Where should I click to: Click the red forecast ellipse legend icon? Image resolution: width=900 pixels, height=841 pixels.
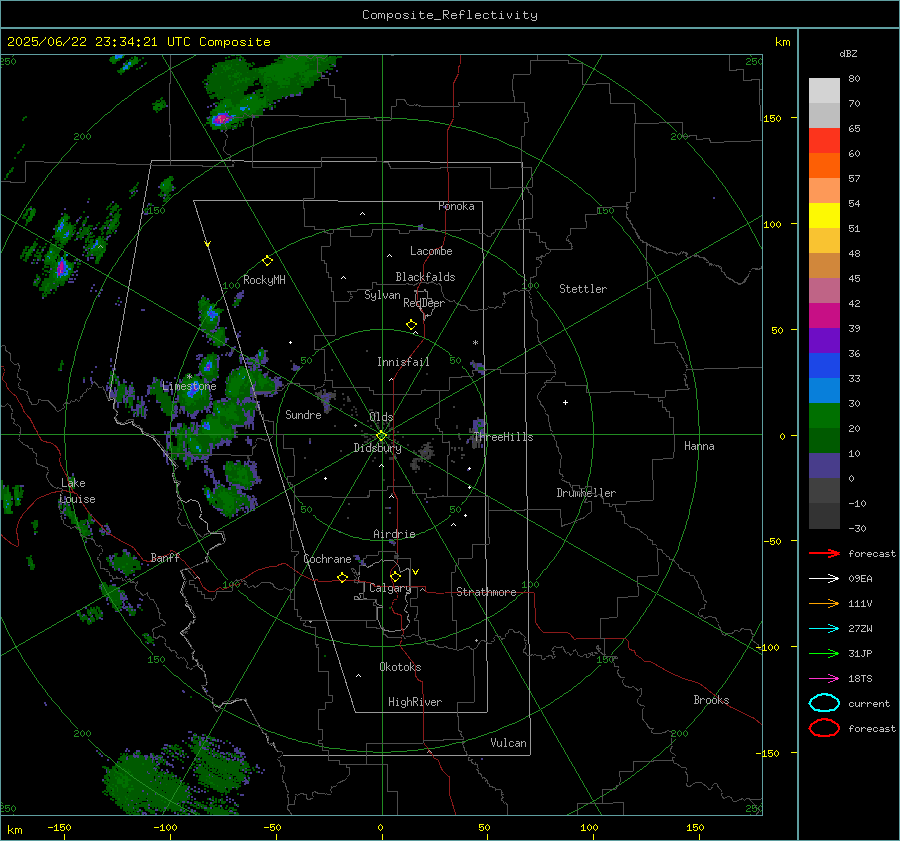(x=824, y=728)
